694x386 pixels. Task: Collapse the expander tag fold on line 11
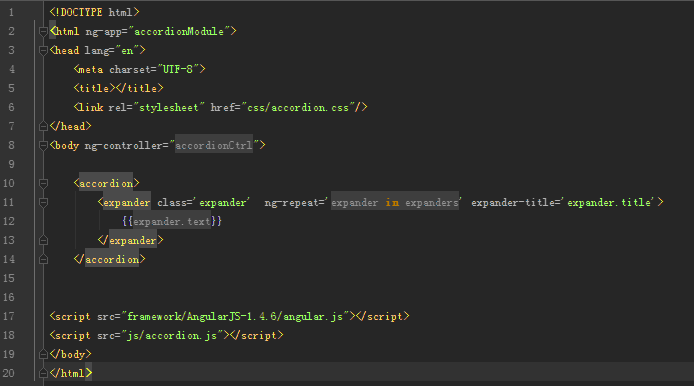pos(43,202)
